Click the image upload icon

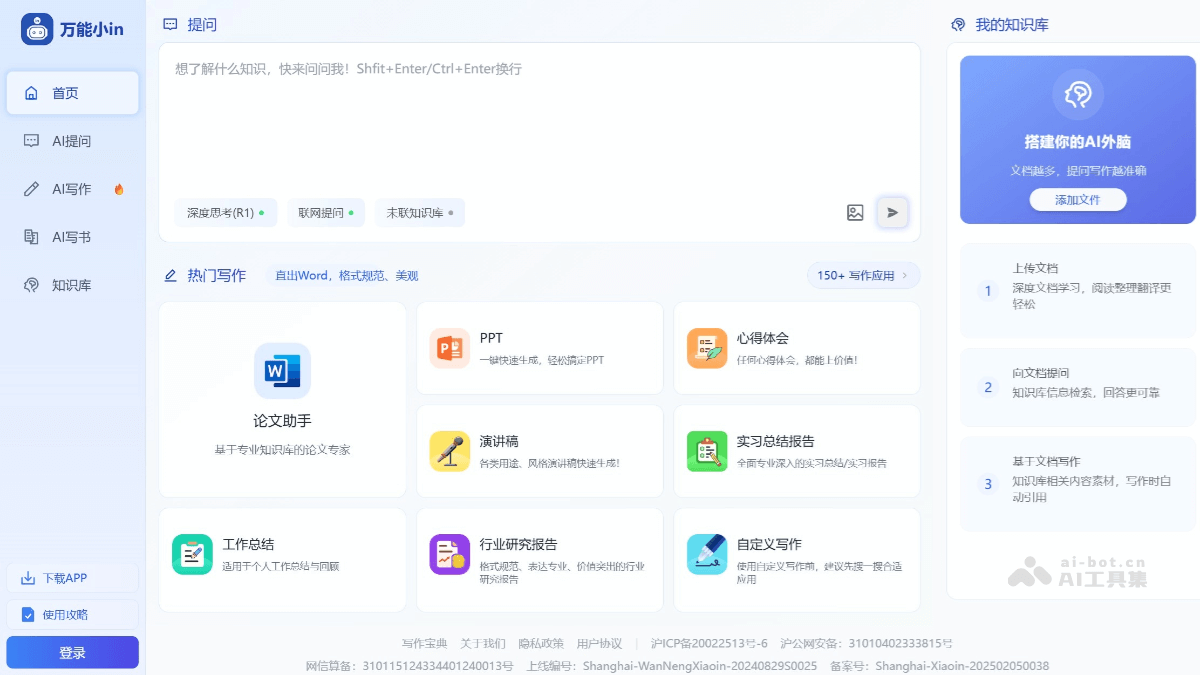(855, 212)
